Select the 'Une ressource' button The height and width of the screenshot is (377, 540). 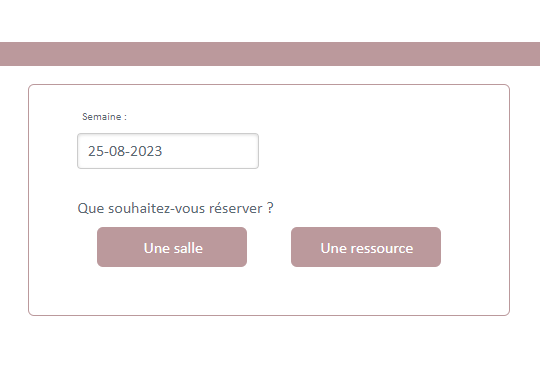point(366,247)
